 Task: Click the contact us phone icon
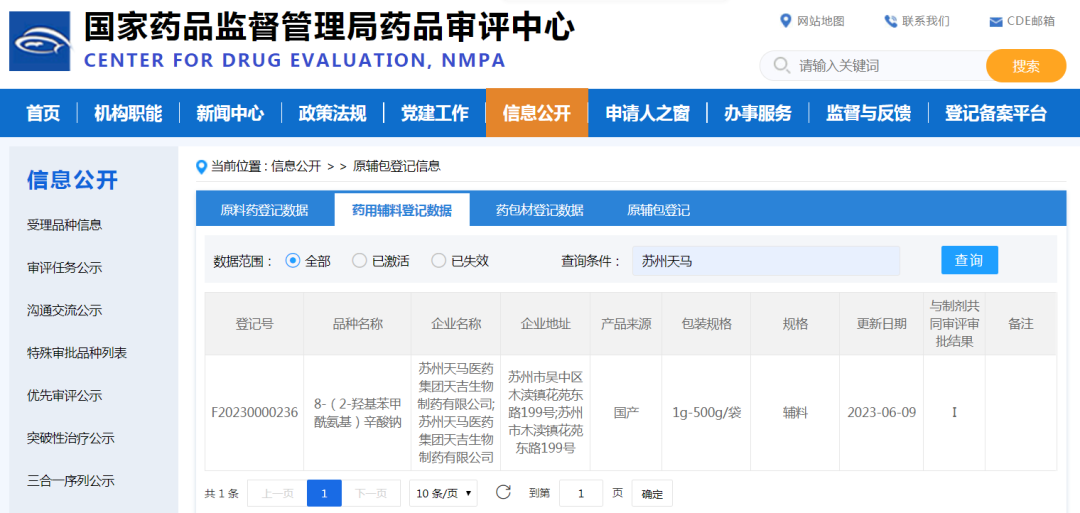click(x=890, y=21)
